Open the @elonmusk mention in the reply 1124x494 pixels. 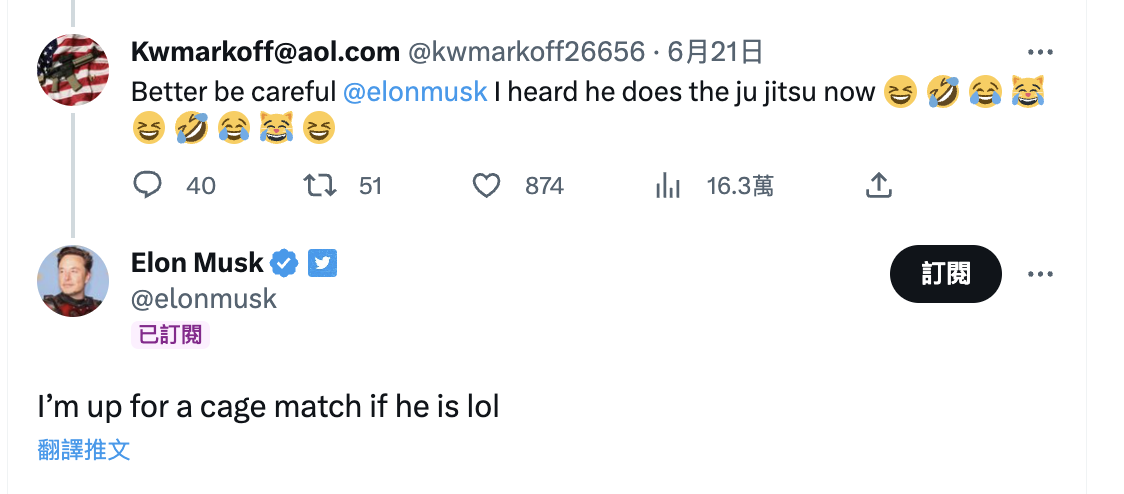click(x=415, y=92)
